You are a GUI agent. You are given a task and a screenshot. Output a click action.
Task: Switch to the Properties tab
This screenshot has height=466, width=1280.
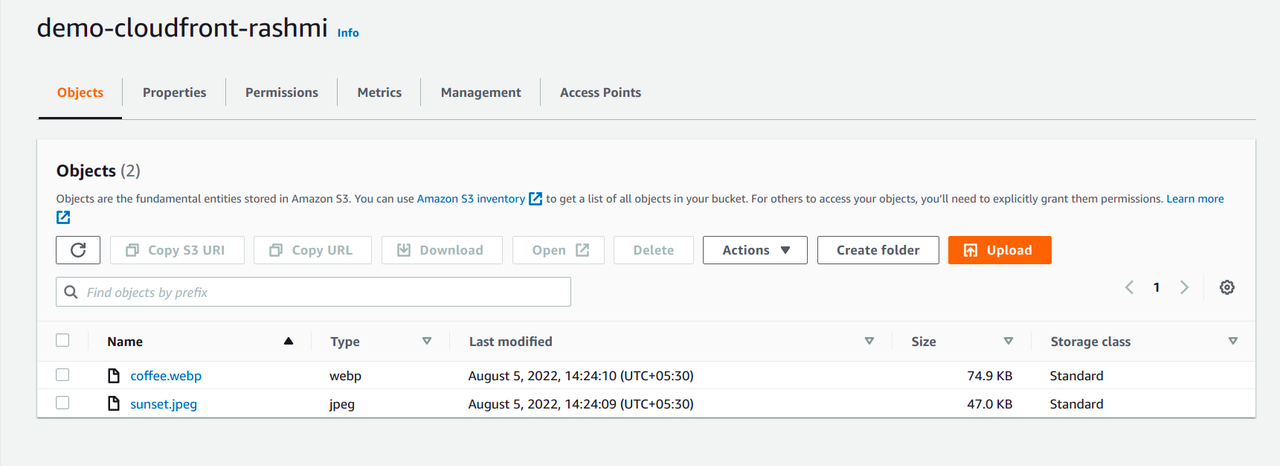[x=174, y=92]
